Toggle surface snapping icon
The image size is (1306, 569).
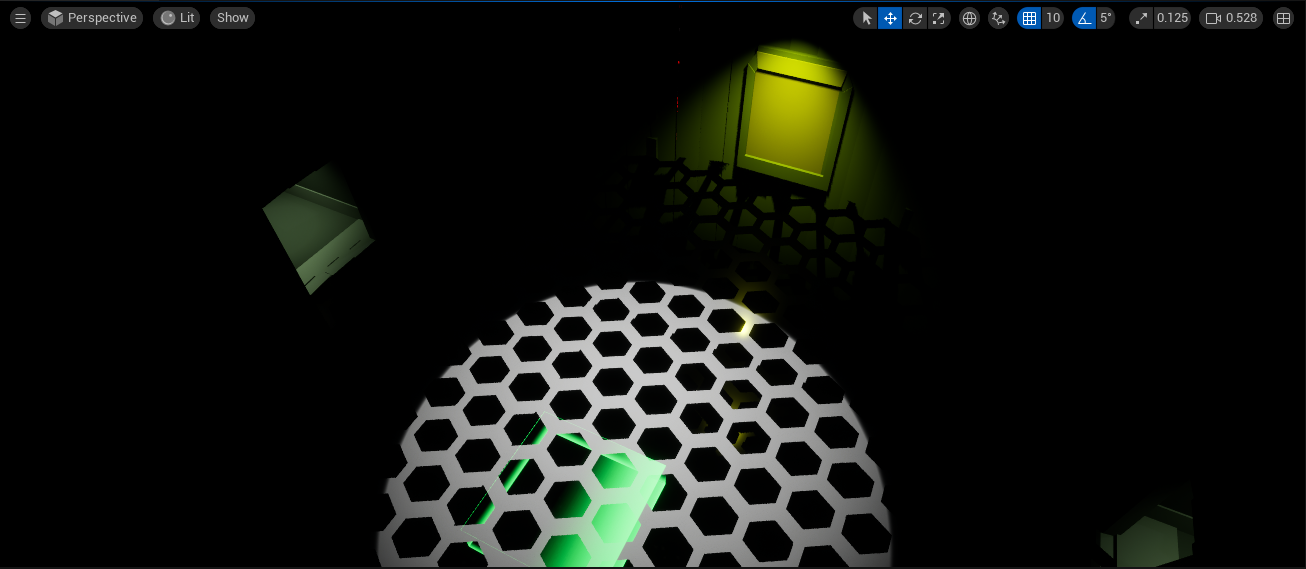pyautogui.click(x=998, y=18)
